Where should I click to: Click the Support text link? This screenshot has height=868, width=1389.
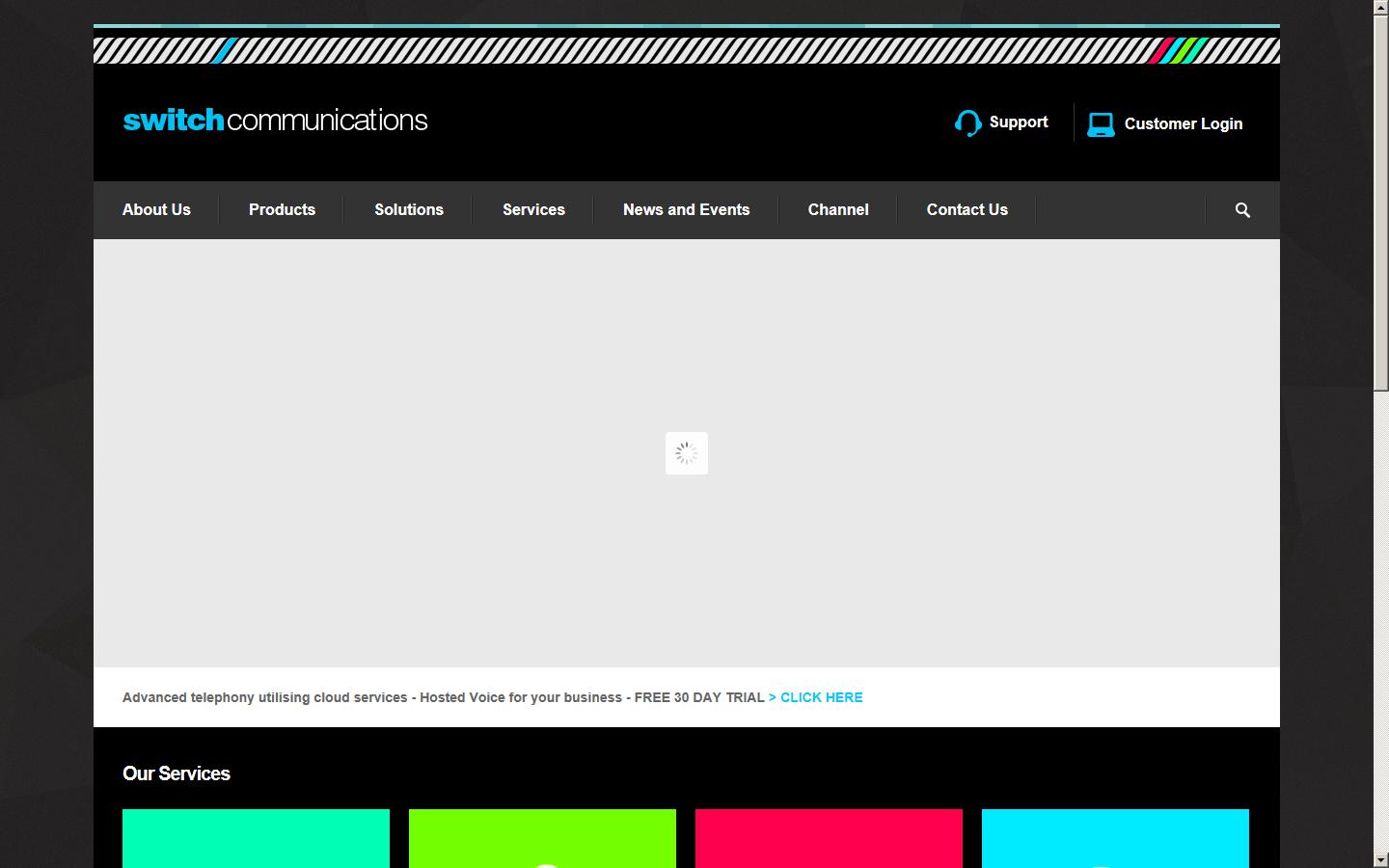[1018, 122]
